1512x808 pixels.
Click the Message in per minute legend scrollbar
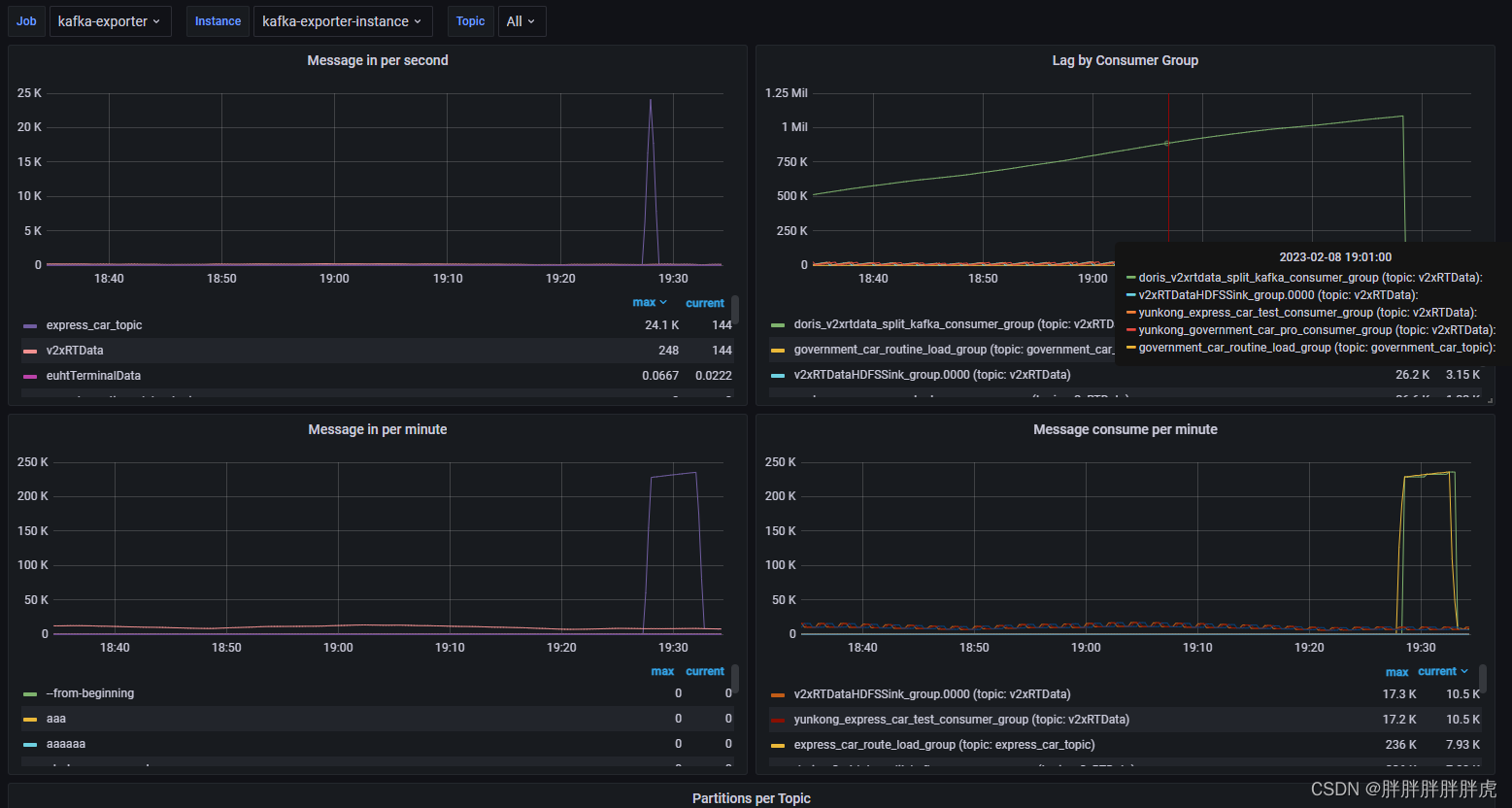pyautogui.click(x=735, y=679)
